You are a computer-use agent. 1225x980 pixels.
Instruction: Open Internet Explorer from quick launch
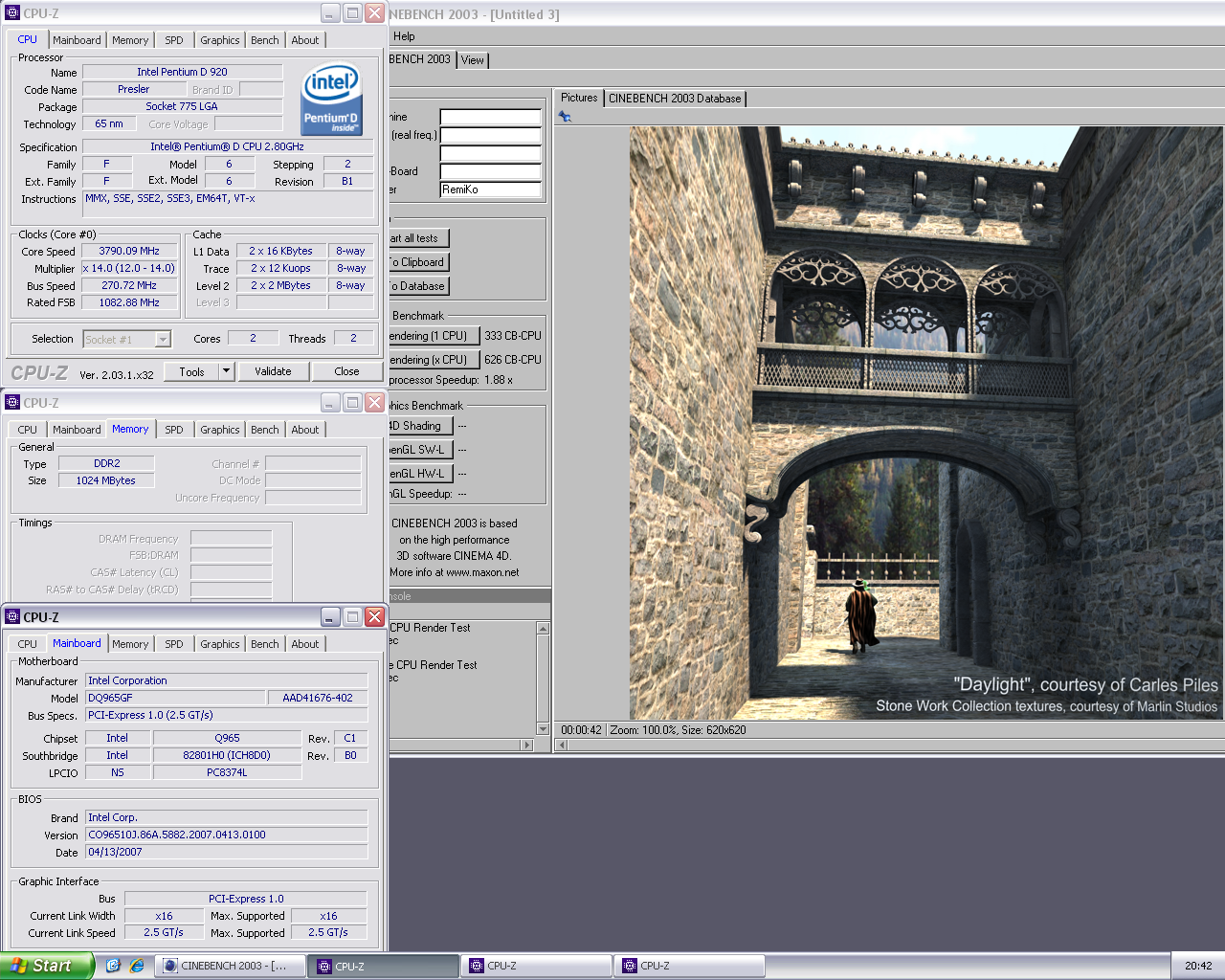(x=137, y=966)
